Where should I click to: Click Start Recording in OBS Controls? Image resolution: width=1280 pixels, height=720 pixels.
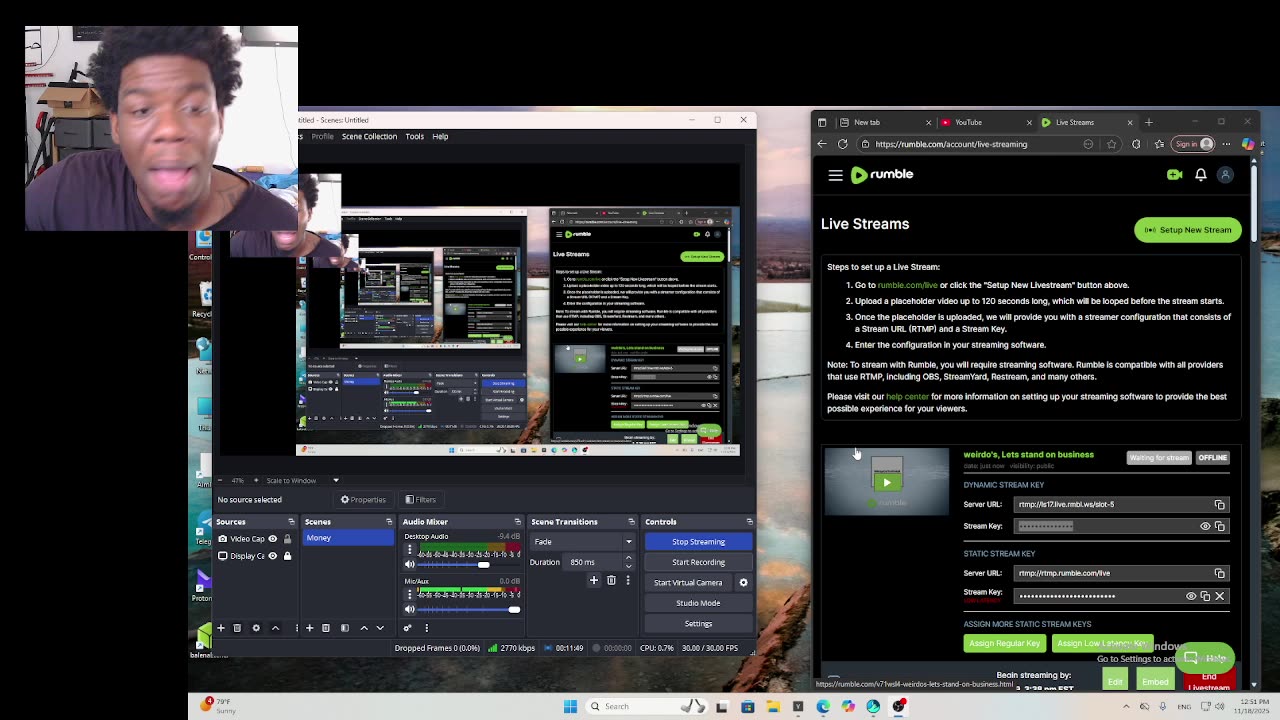point(698,562)
